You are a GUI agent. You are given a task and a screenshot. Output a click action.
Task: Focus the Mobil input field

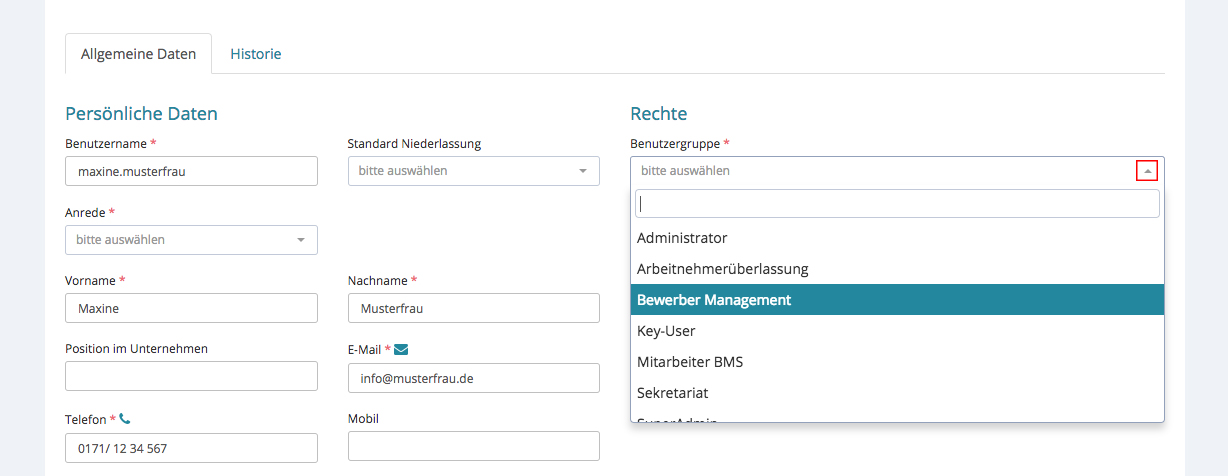pyautogui.click(x=473, y=446)
